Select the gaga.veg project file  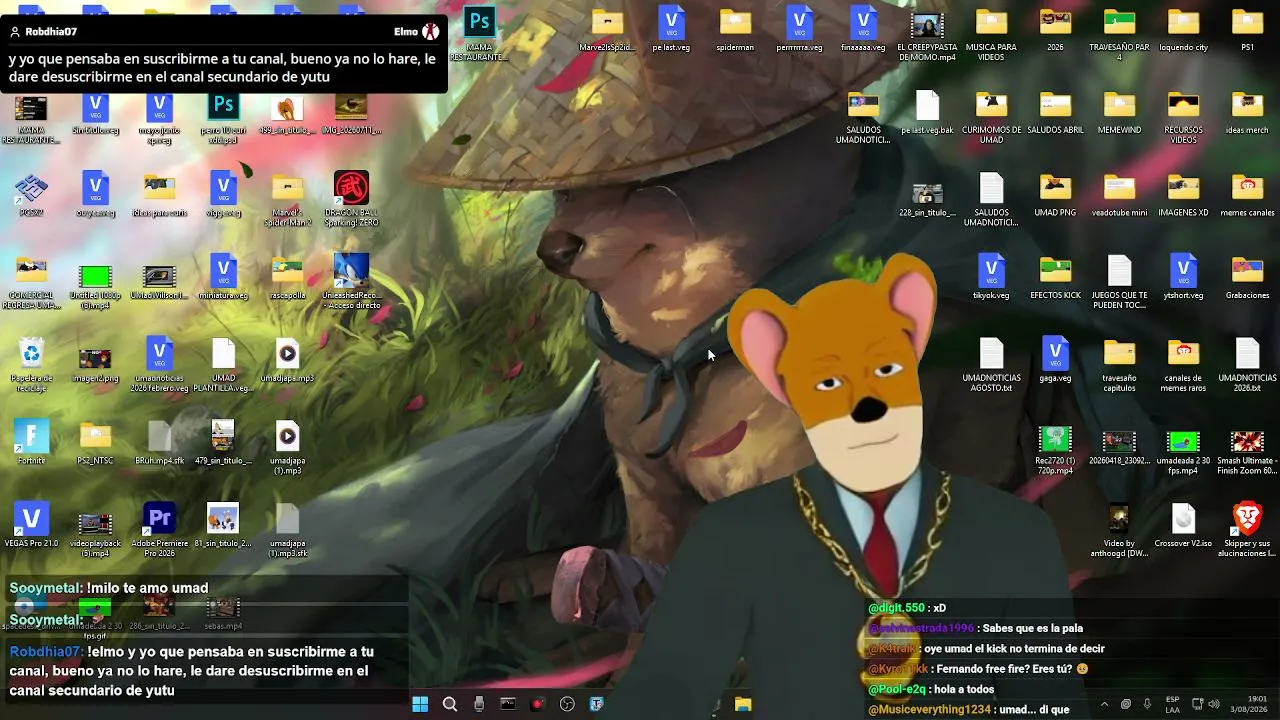point(1055,360)
